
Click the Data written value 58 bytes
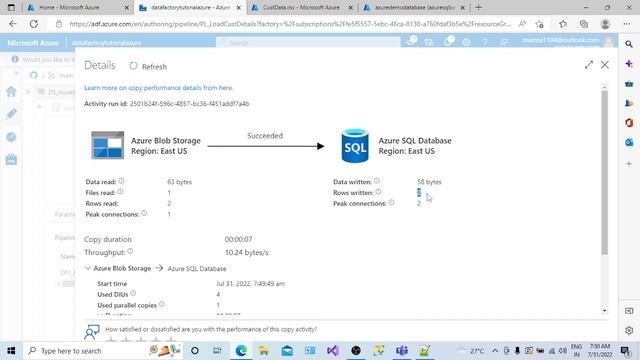tap(429, 182)
